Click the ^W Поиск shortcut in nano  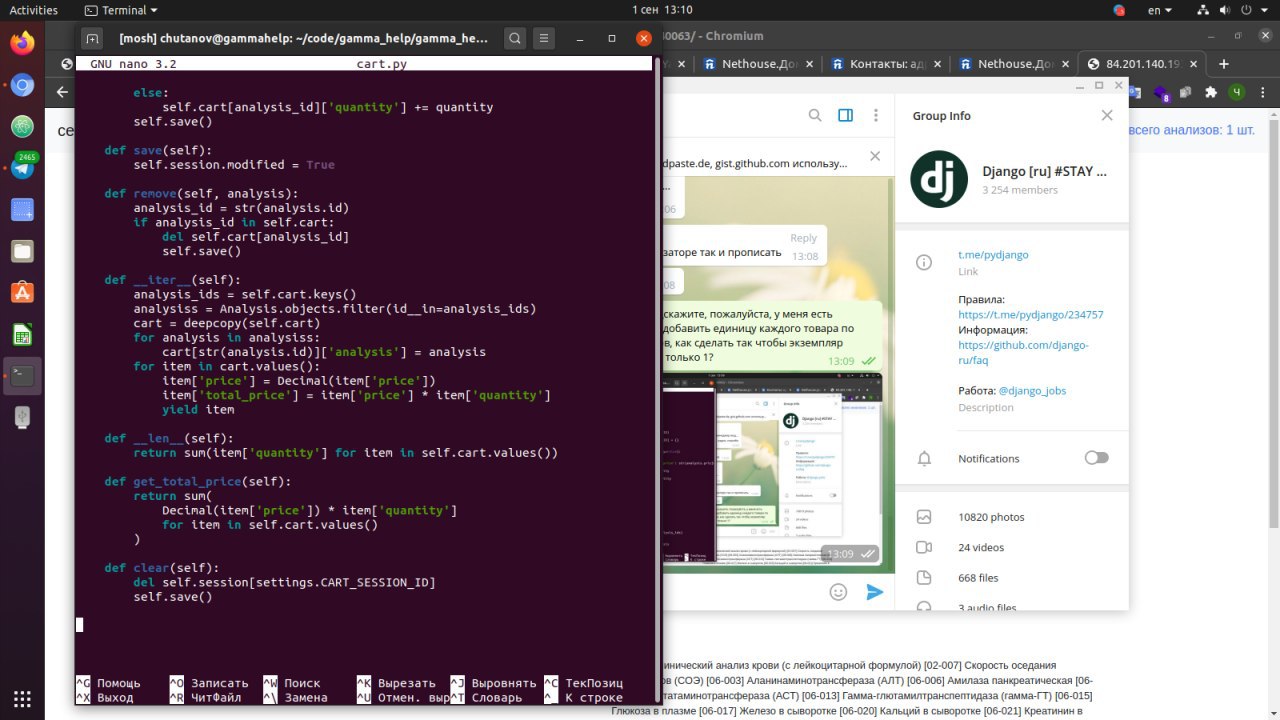(x=291, y=683)
